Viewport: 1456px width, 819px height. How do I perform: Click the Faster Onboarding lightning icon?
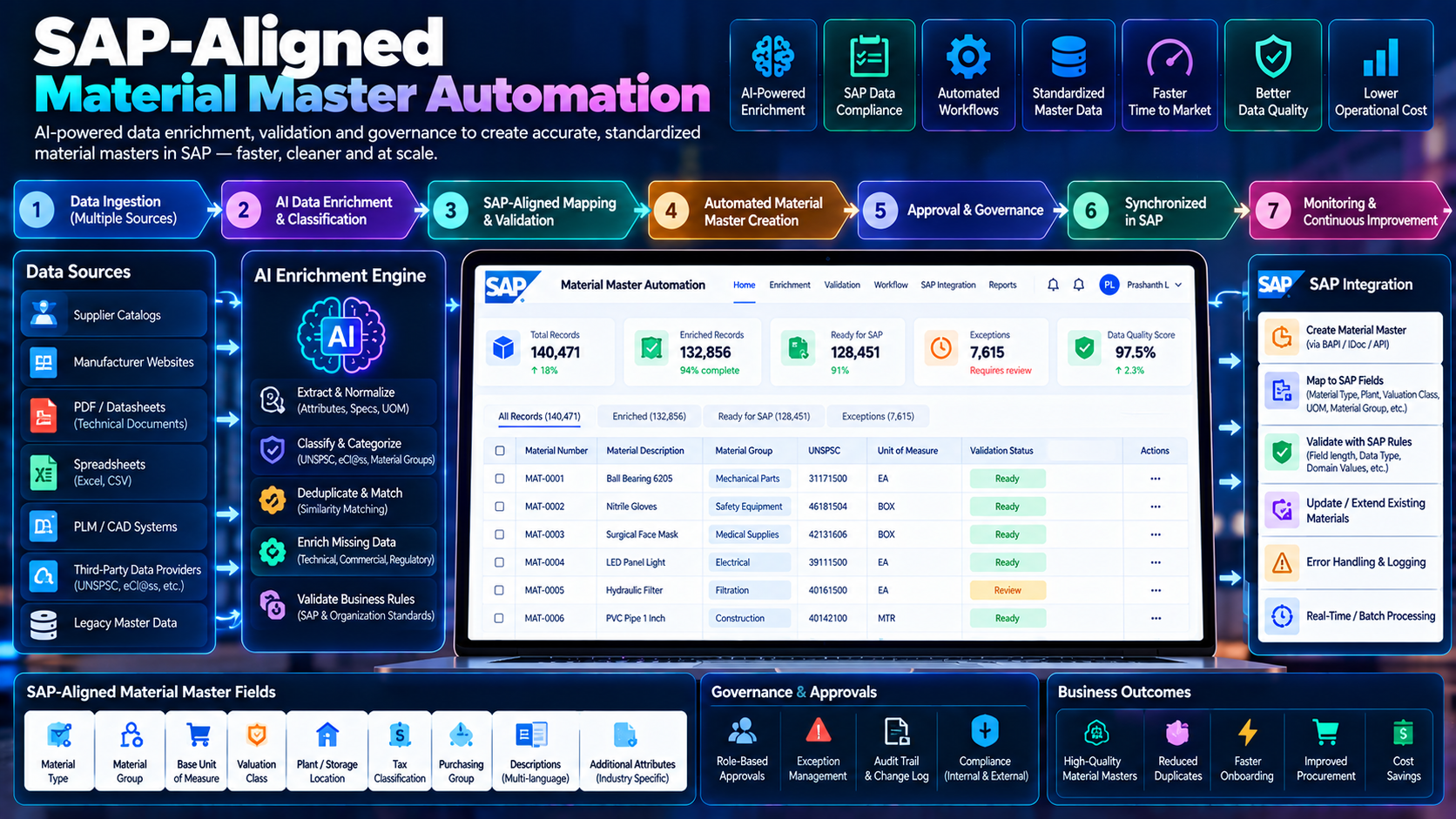[1247, 732]
